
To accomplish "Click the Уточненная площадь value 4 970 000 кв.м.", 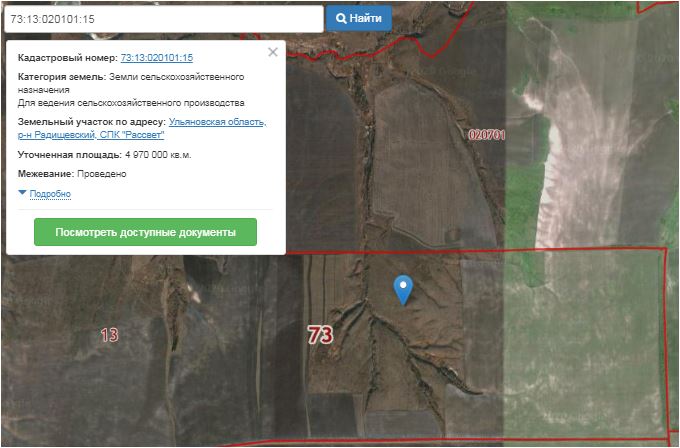I will [x=158, y=155].
